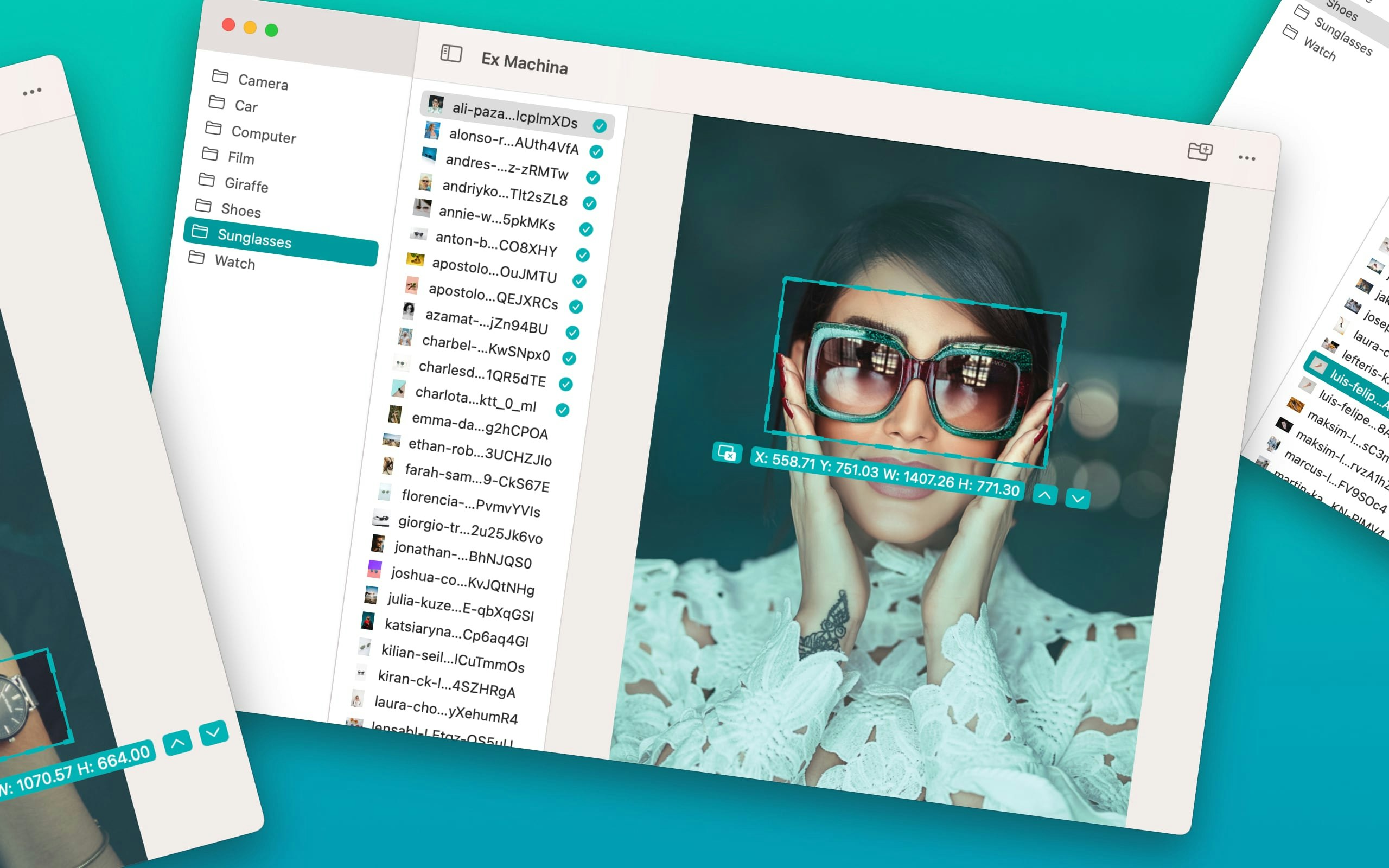Image resolution: width=1389 pixels, height=868 pixels.
Task: Click the down chevron in the left window near H: 664.00
Action: 213,732
